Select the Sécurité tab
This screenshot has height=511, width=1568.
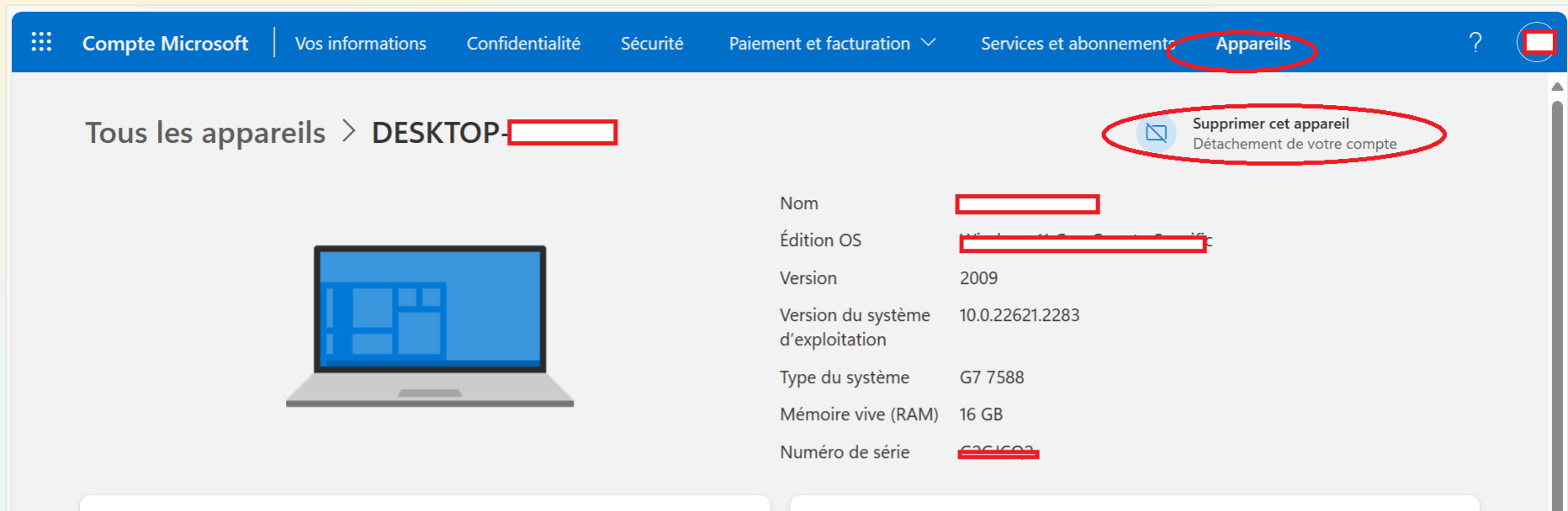tap(652, 44)
